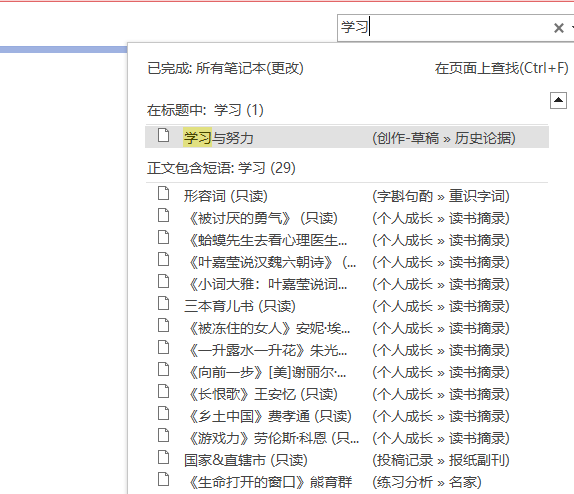The image size is (574, 494).
Task: Open 《生命打开的窗口》熊育群 result
Action: [347, 482]
